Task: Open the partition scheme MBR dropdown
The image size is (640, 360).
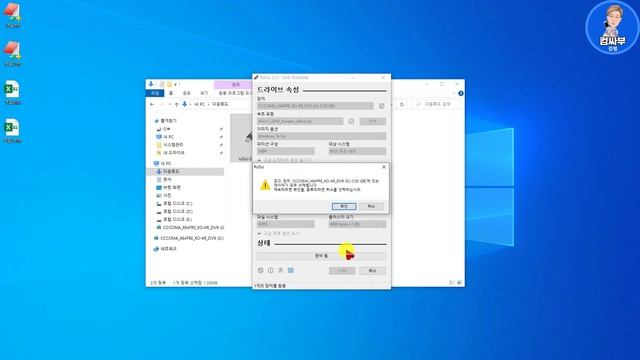Action: [x=286, y=151]
